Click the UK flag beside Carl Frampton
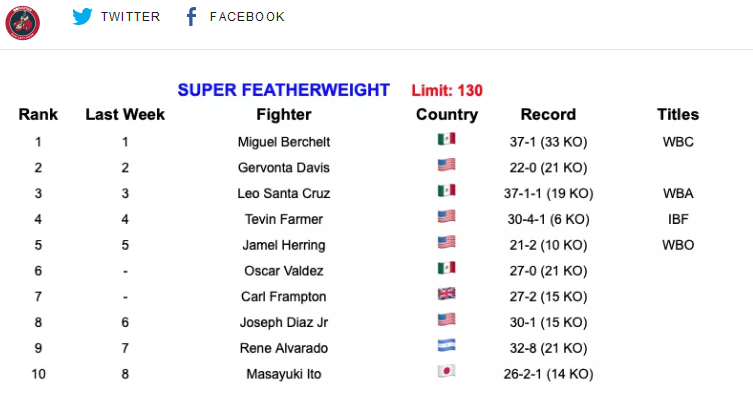Viewport: 753px width, 407px height. [x=447, y=294]
